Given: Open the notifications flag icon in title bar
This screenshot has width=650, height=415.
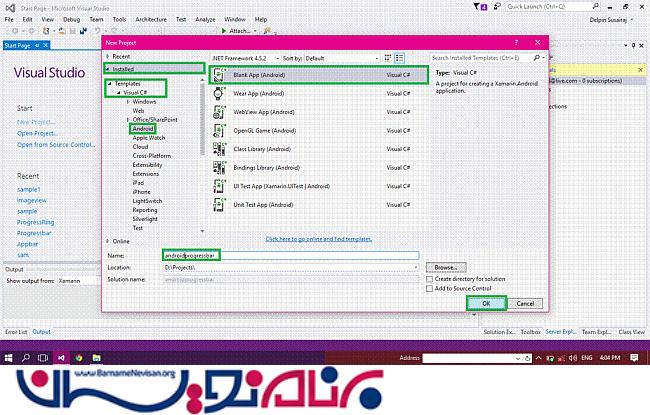Looking at the screenshot, I should pos(480,7).
